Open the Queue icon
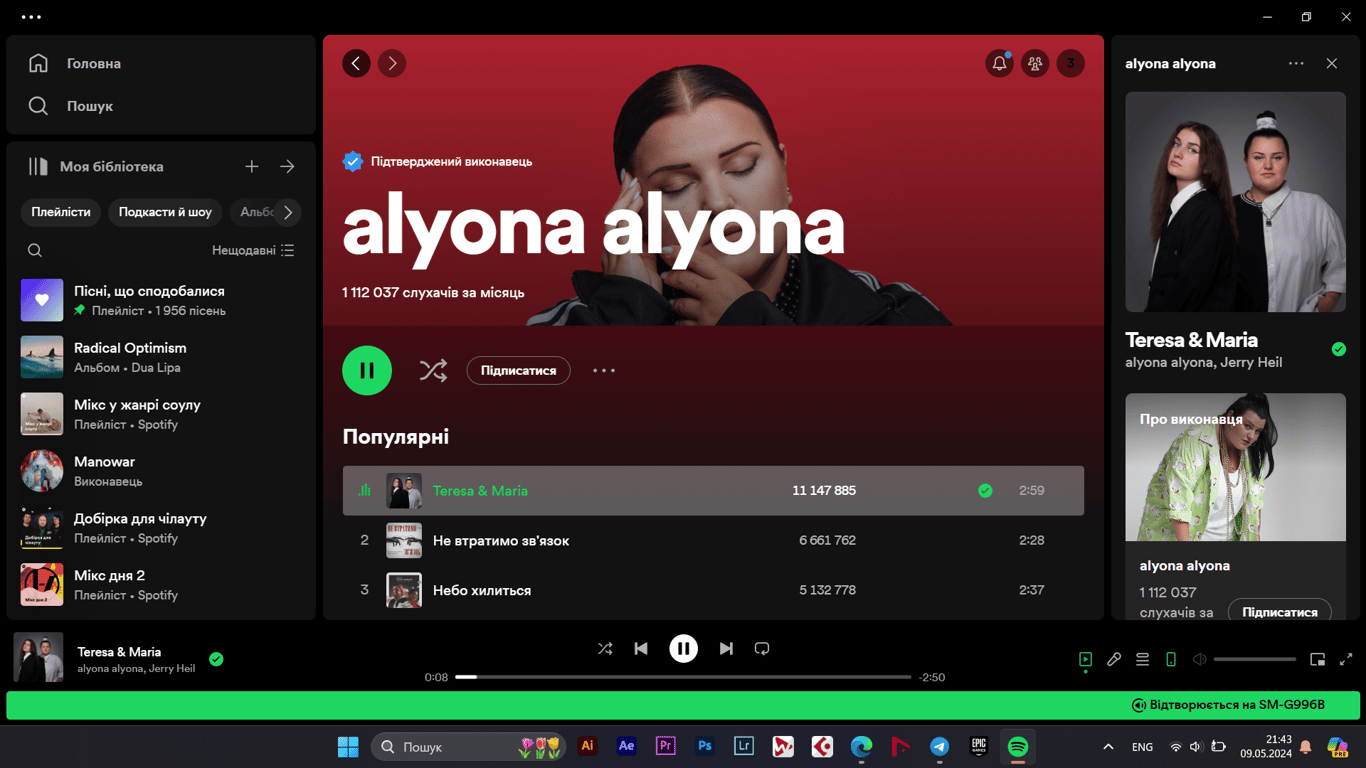The height and width of the screenshot is (768, 1366). point(1142,660)
